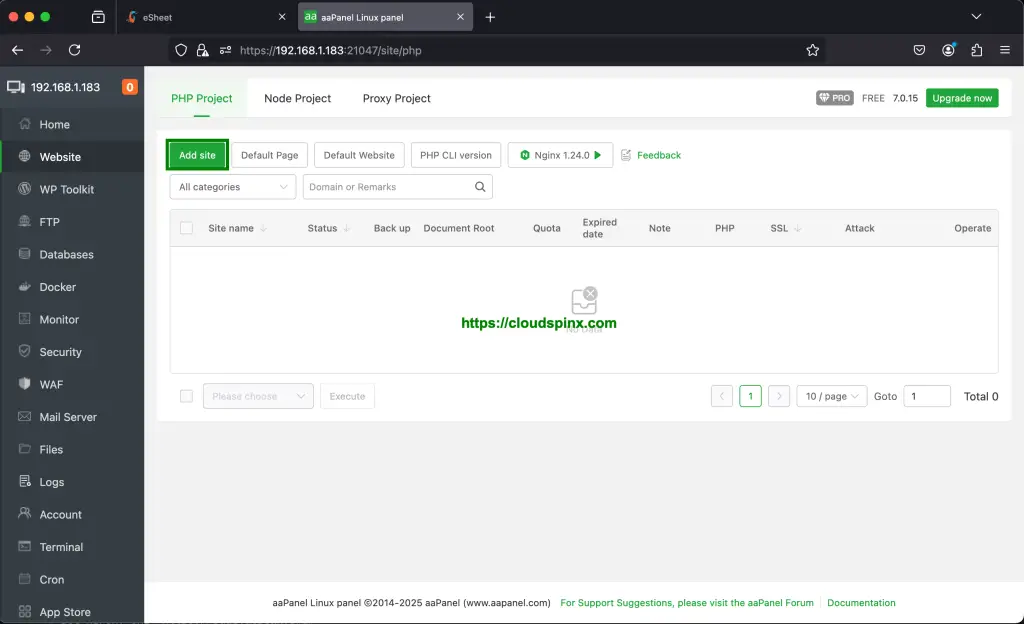Screen dimensions: 1024x624
Task: Open the Terminal section in sidebar
Action: pyautogui.click(x=62, y=547)
